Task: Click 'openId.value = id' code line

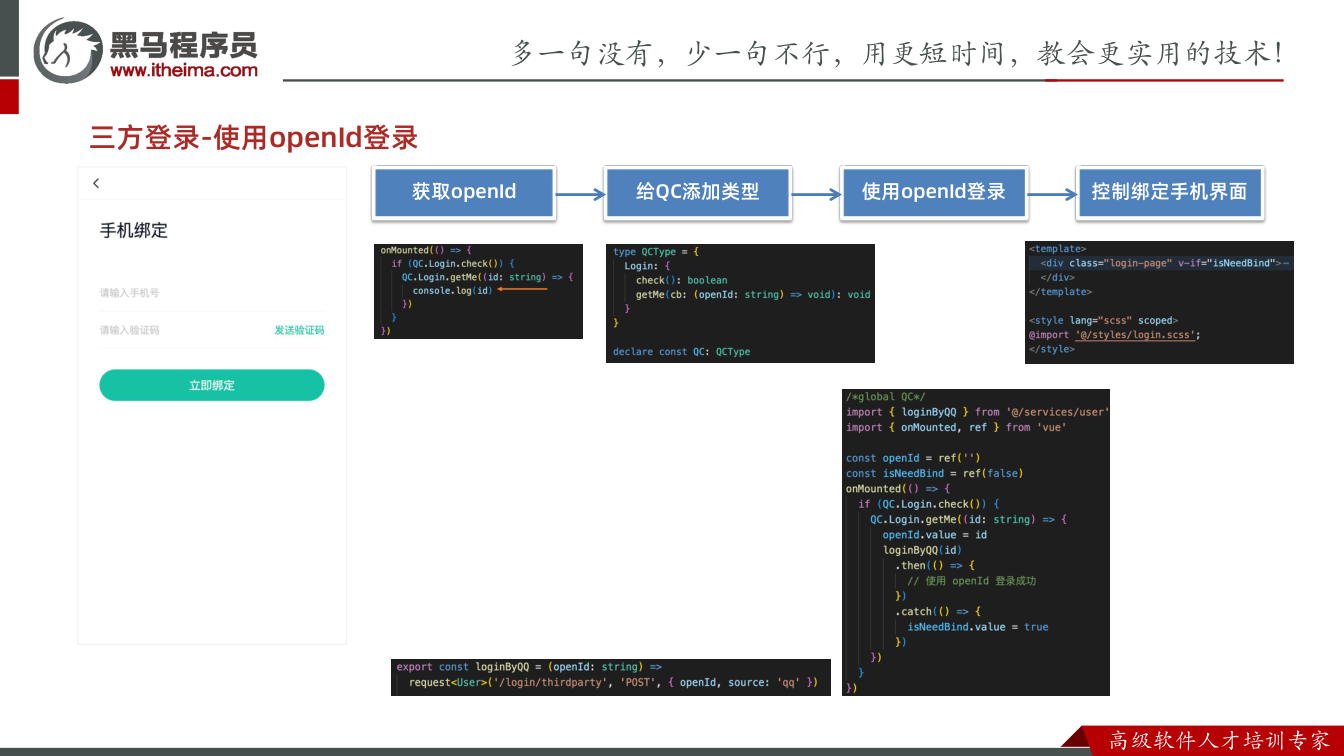Action: (x=935, y=535)
